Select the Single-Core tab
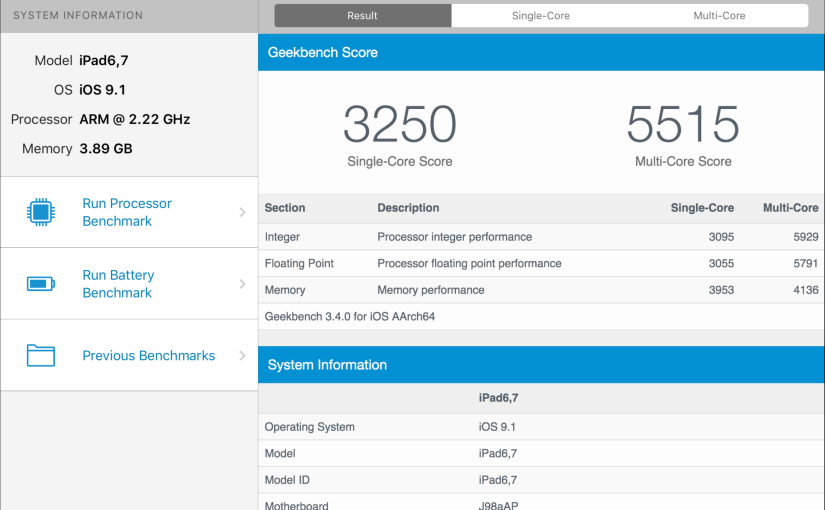The width and height of the screenshot is (825, 510). 540,16
